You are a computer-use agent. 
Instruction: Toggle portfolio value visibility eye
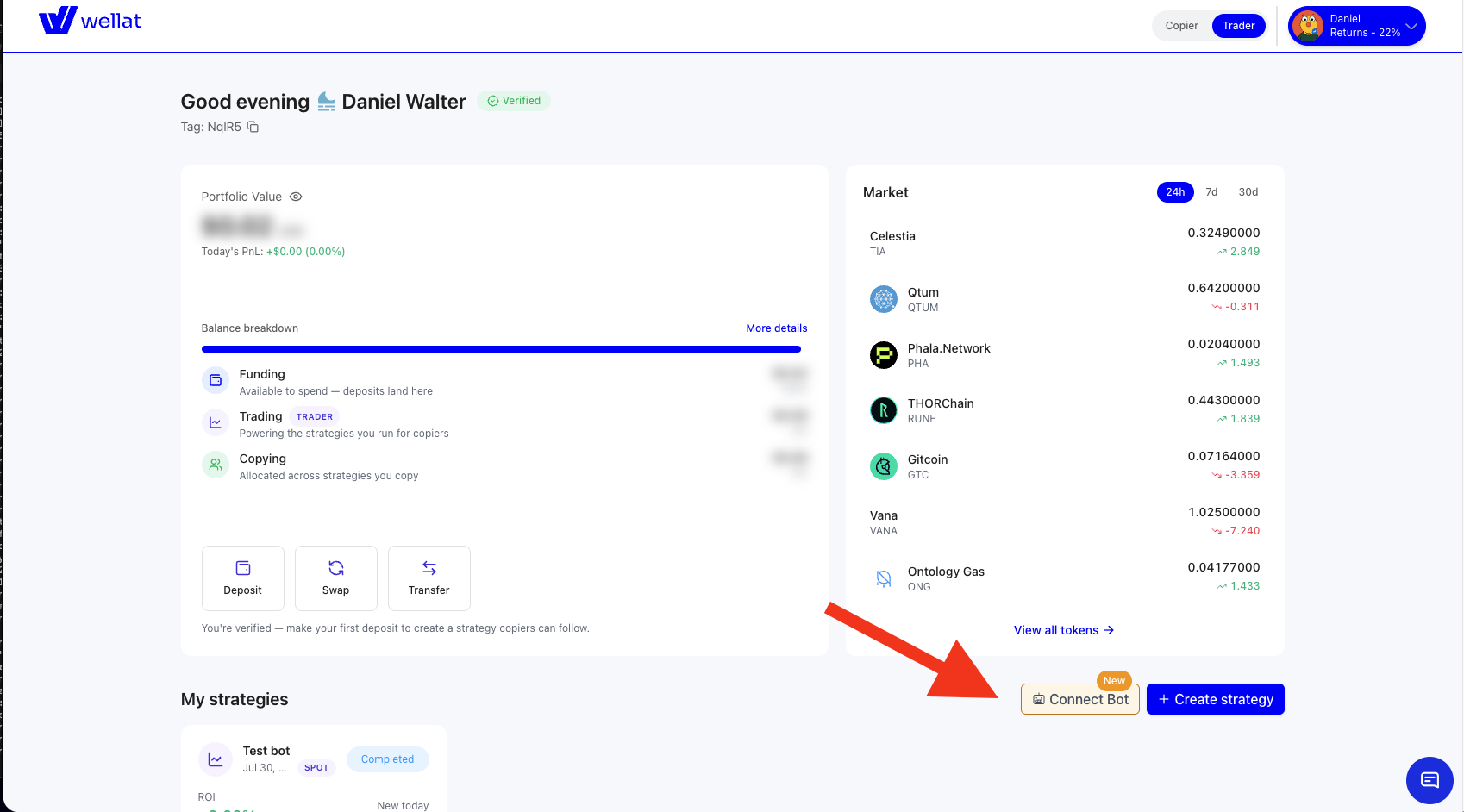tap(296, 197)
